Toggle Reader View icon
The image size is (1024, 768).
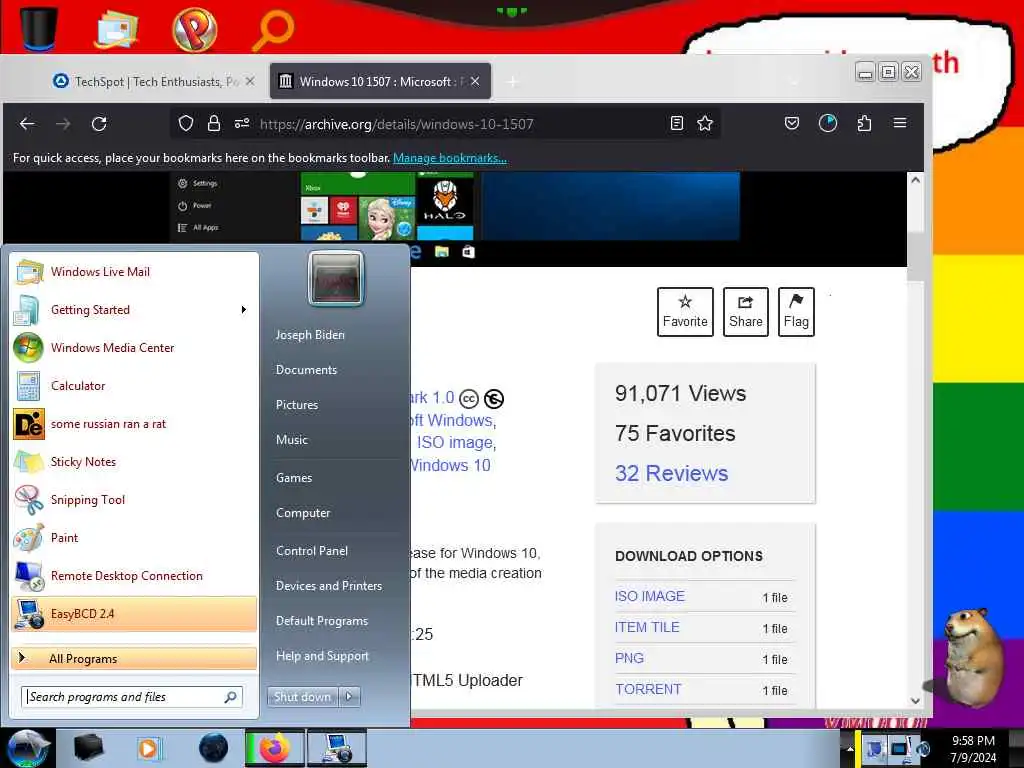pos(677,123)
